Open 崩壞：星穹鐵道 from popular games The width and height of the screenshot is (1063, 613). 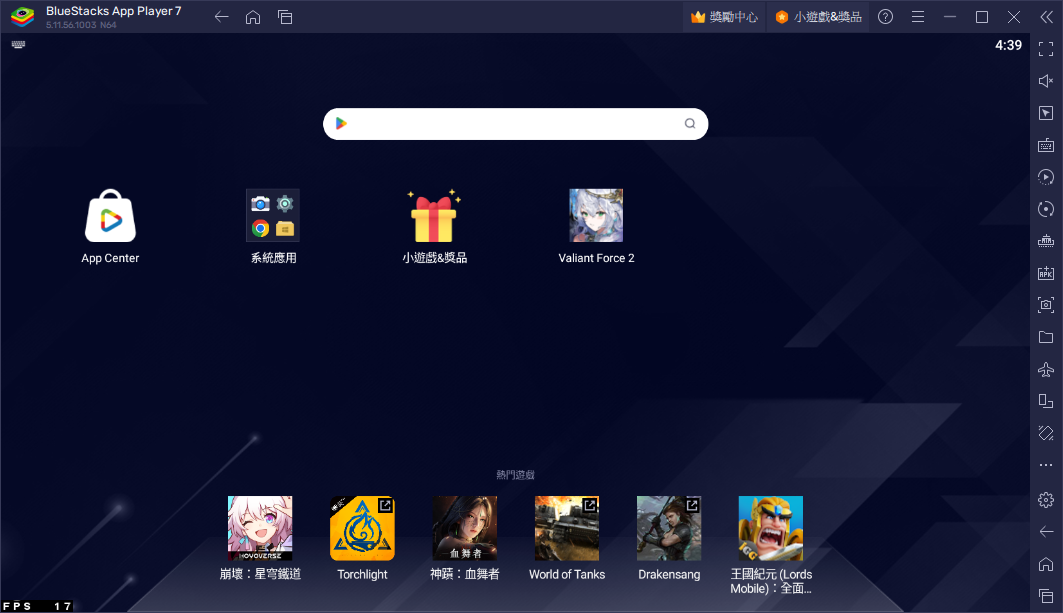tap(260, 528)
